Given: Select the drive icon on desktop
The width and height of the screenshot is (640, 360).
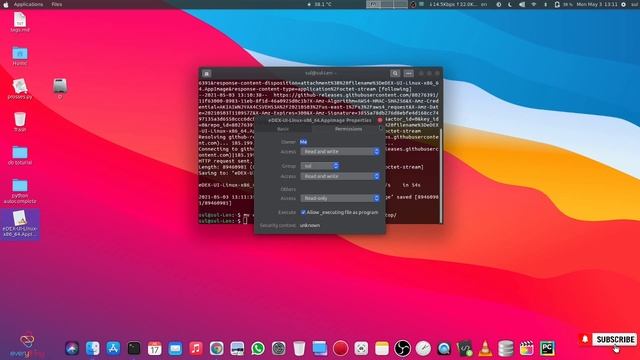Looking at the screenshot, I should [x=60, y=88].
